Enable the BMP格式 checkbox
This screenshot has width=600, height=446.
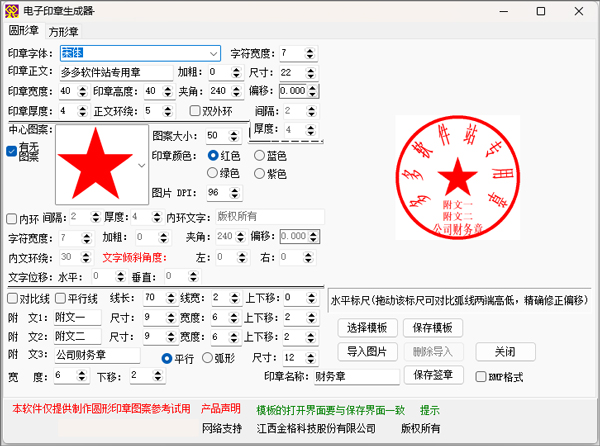481,377
